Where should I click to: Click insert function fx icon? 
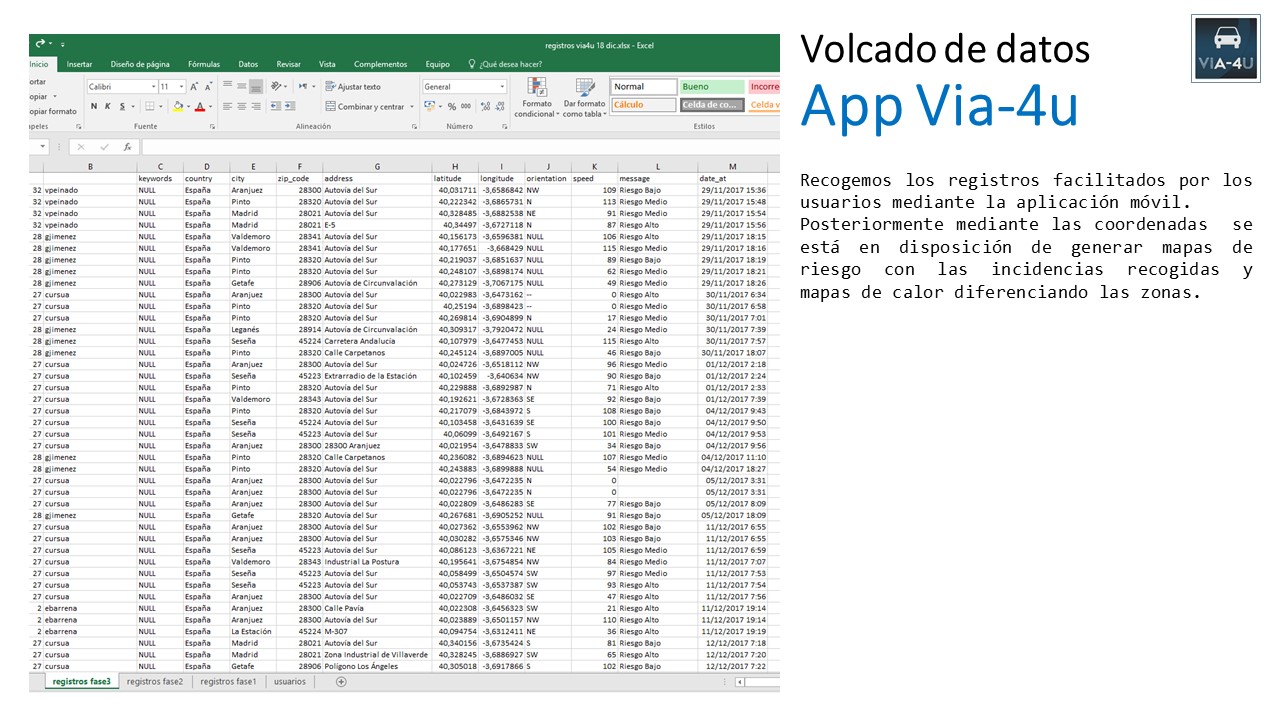coord(127,147)
